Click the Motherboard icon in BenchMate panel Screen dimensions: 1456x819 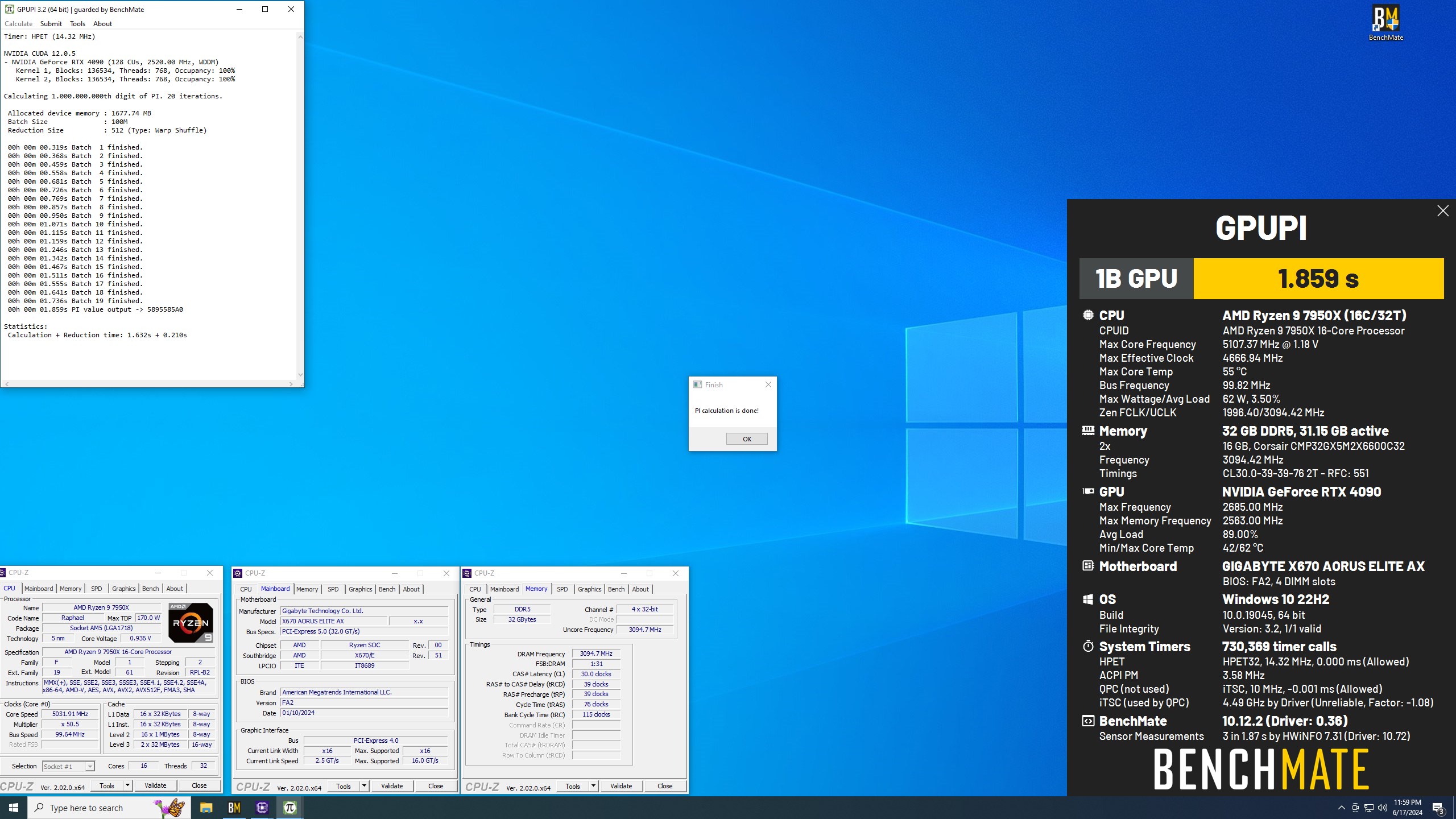click(x=1088, y=566)
